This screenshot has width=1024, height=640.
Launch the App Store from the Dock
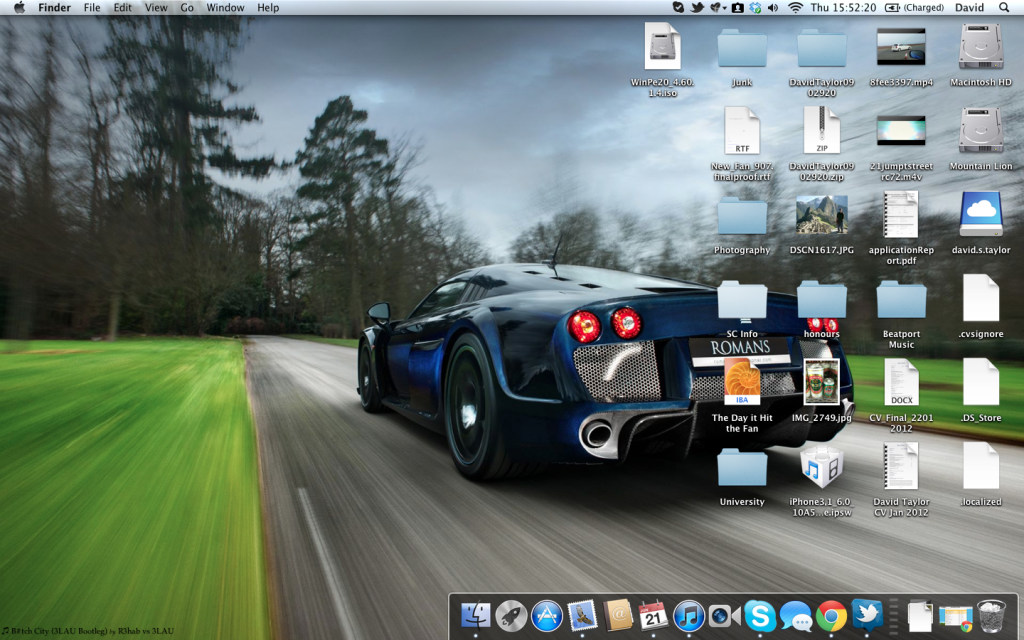coord(547,616)
